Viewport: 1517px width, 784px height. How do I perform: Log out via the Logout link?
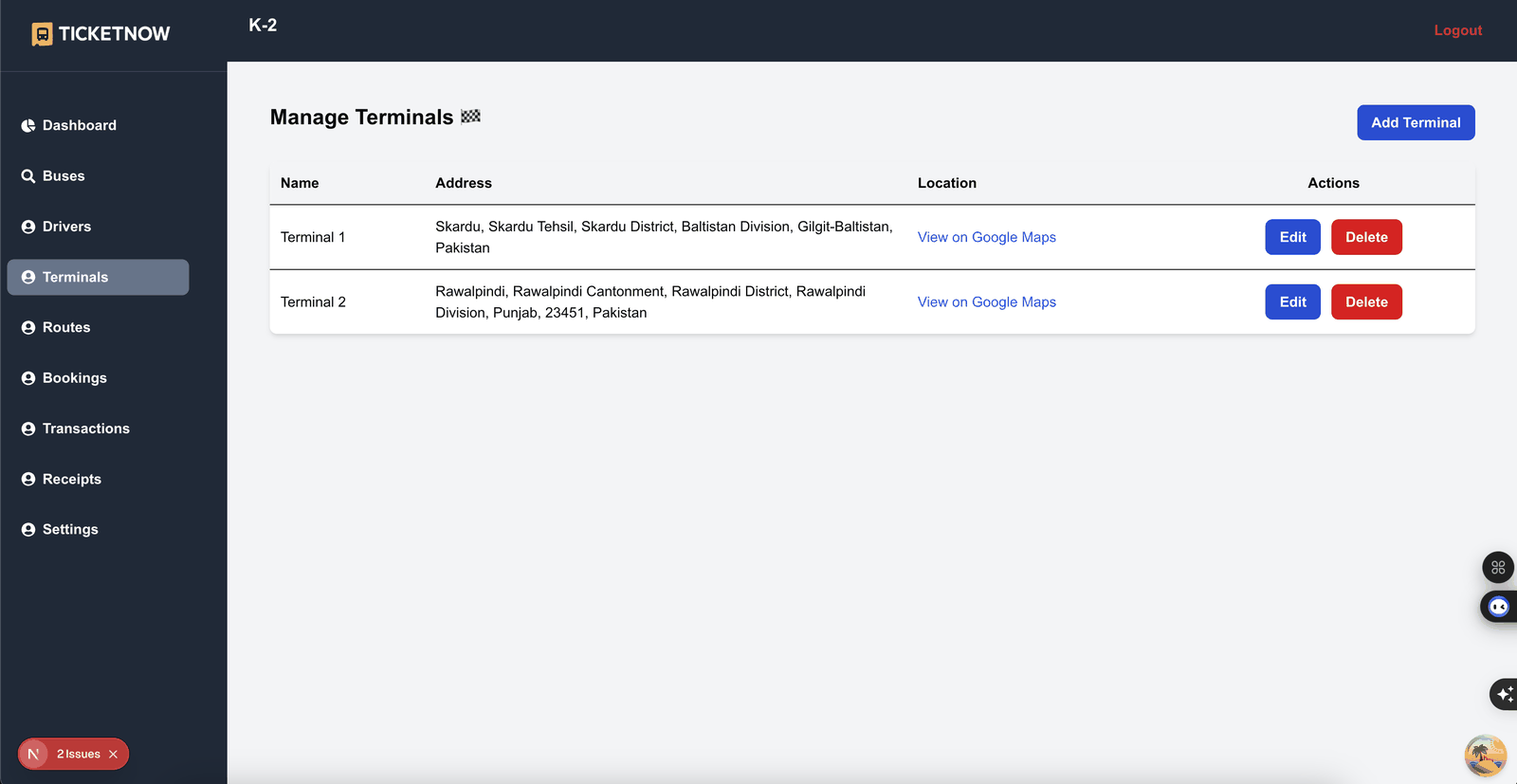pyautogui.click(x=1457, y=30)
